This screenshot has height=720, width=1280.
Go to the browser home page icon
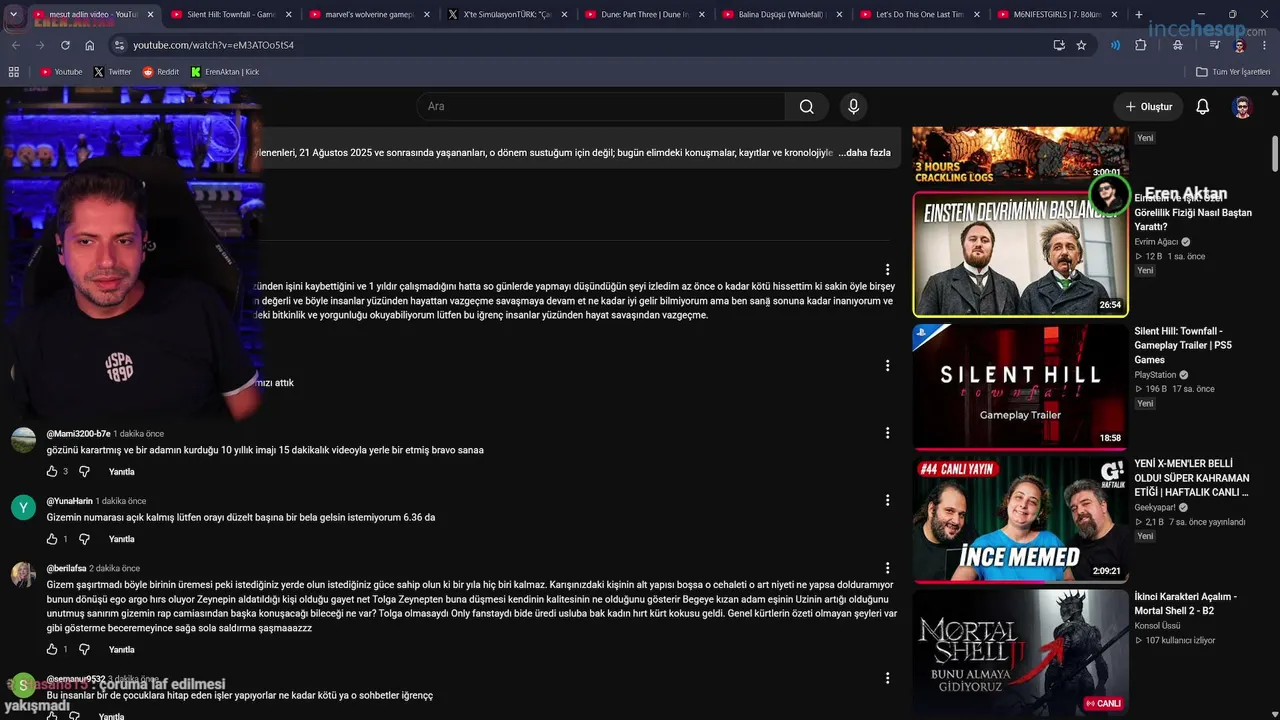coord(90,45)
